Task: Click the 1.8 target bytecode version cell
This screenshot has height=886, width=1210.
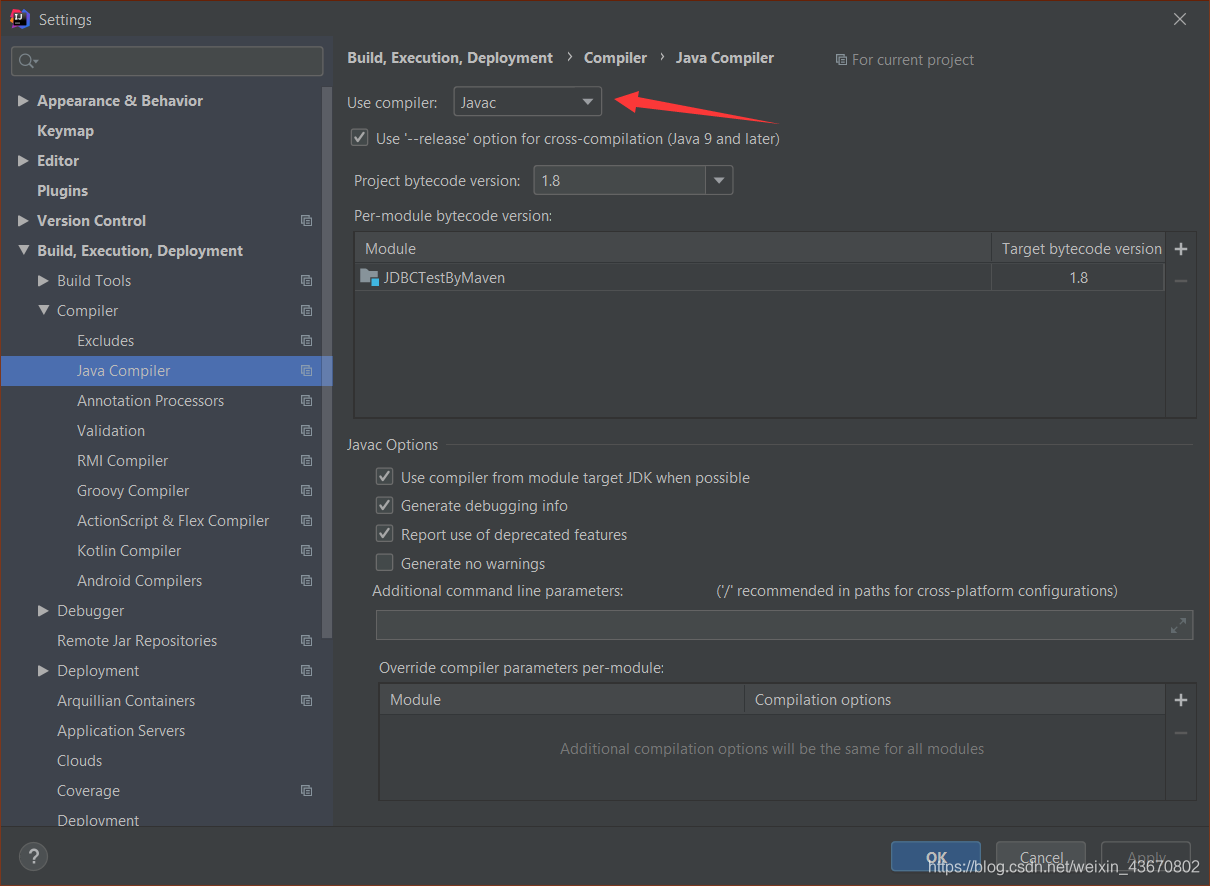Action: (x=1078, y=278)
